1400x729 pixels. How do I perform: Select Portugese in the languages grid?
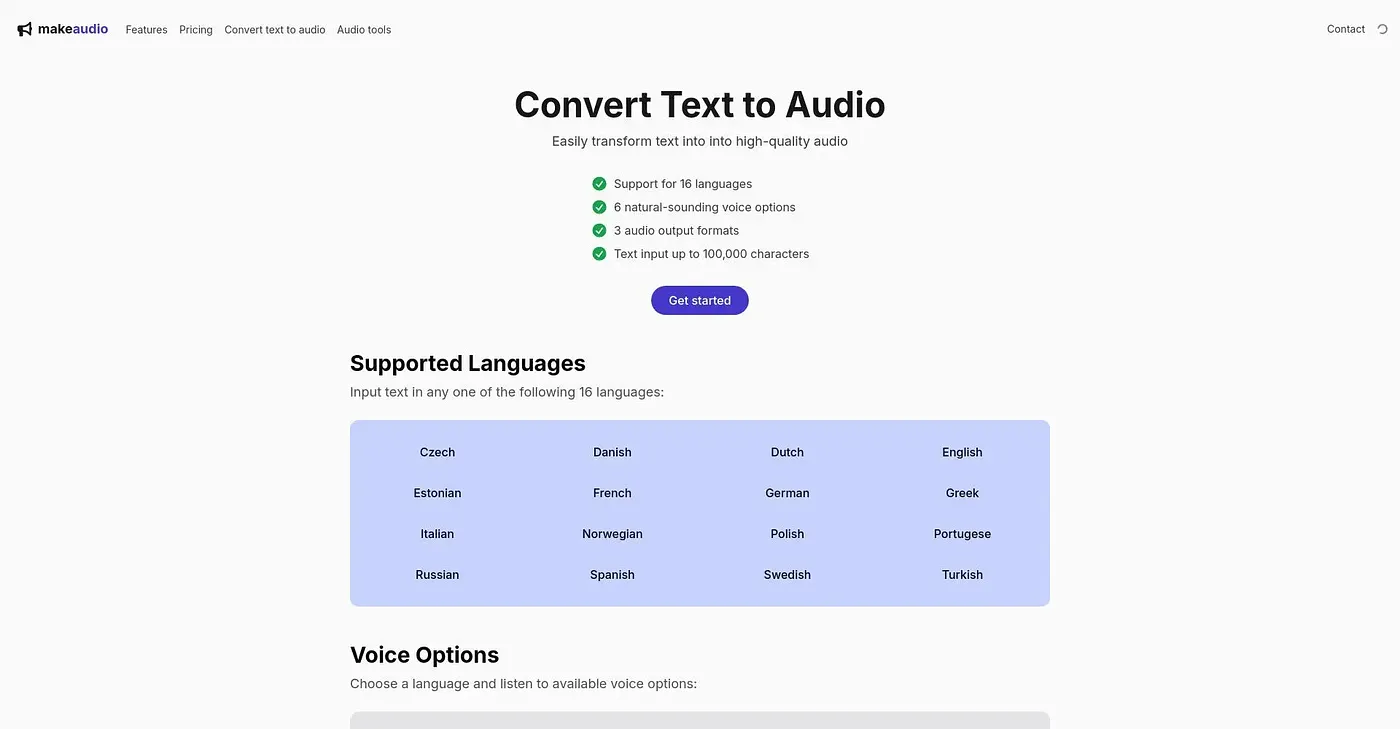[962, 534]
